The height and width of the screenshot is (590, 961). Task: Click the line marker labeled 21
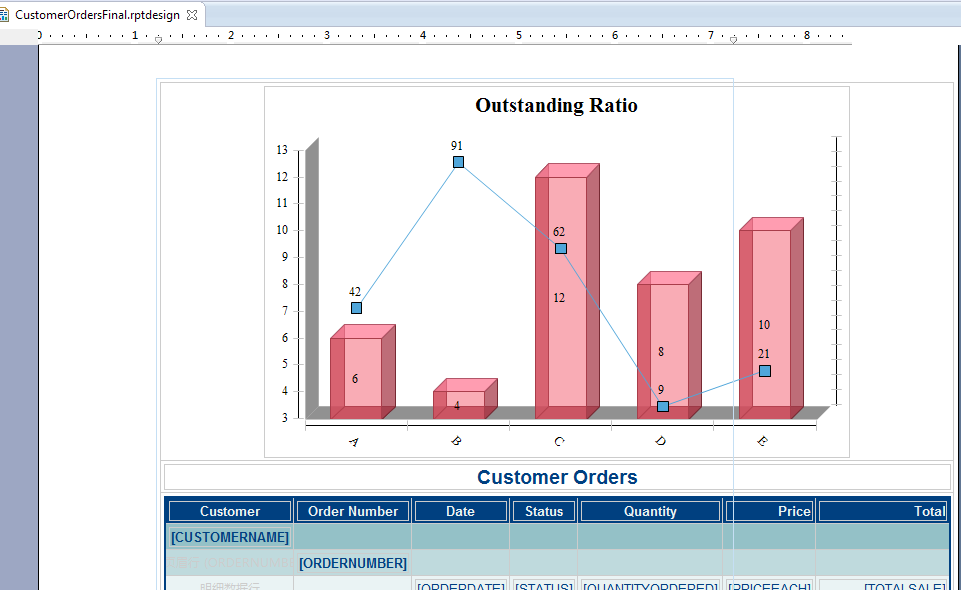(x=765, y=371)
